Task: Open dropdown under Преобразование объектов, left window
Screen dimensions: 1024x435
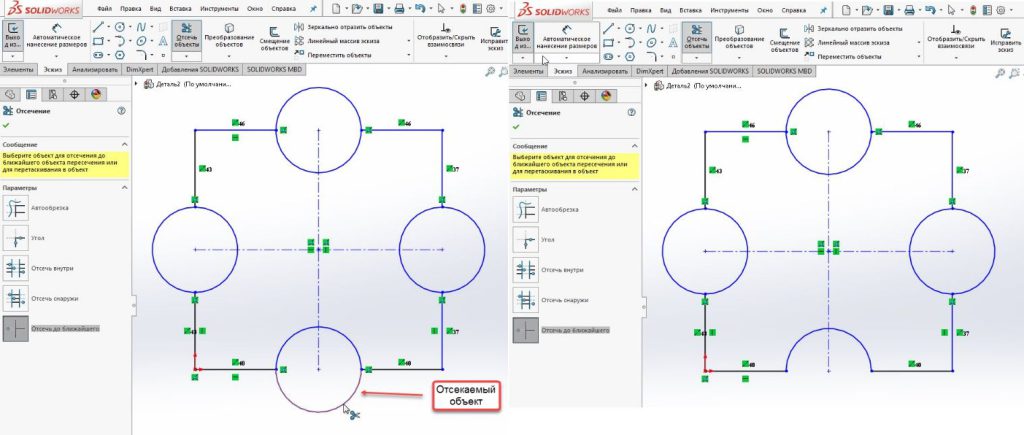Action: [x=229, y=57]
